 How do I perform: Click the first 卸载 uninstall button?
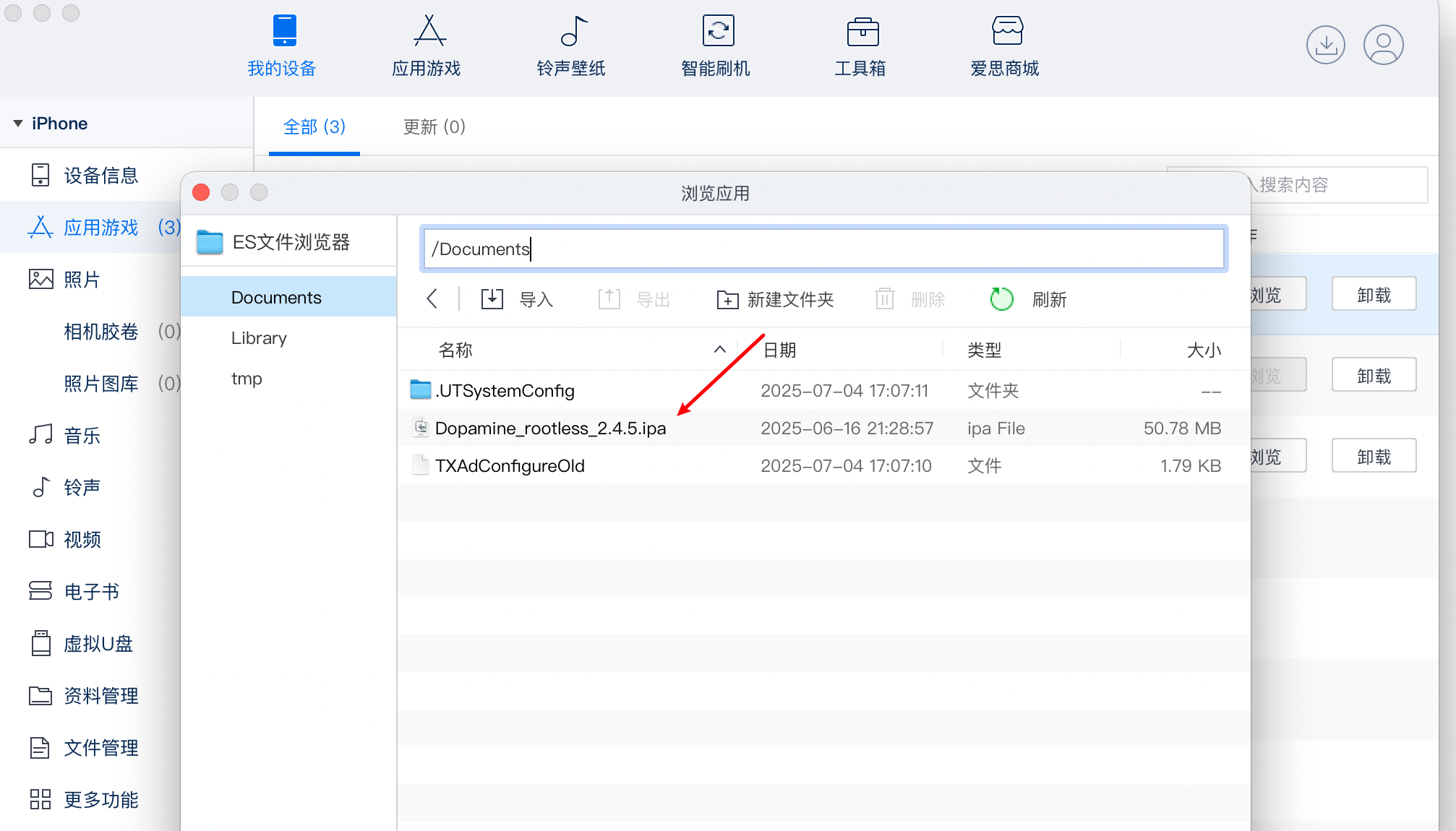(x=1374, y=295)
